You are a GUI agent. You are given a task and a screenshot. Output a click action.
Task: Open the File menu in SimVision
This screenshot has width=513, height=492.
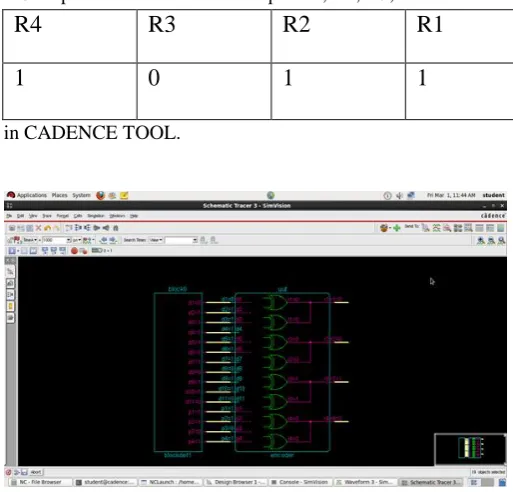(x=9, y=216)
